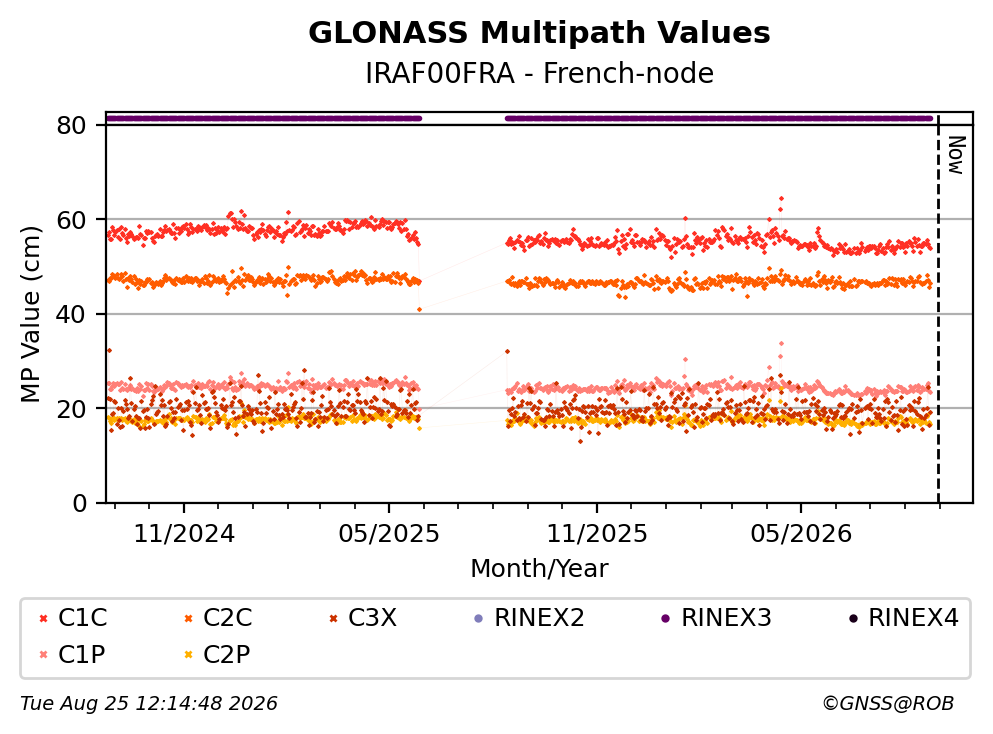Click the RINEX4 legend dot
The image size is (993, 734).
(x=853, y=619)
